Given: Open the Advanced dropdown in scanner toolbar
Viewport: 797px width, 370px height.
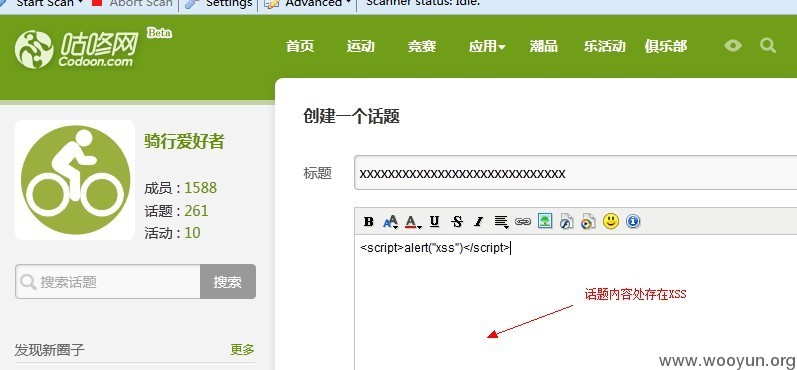Looking at the screenshot, I should click(308, 4).
